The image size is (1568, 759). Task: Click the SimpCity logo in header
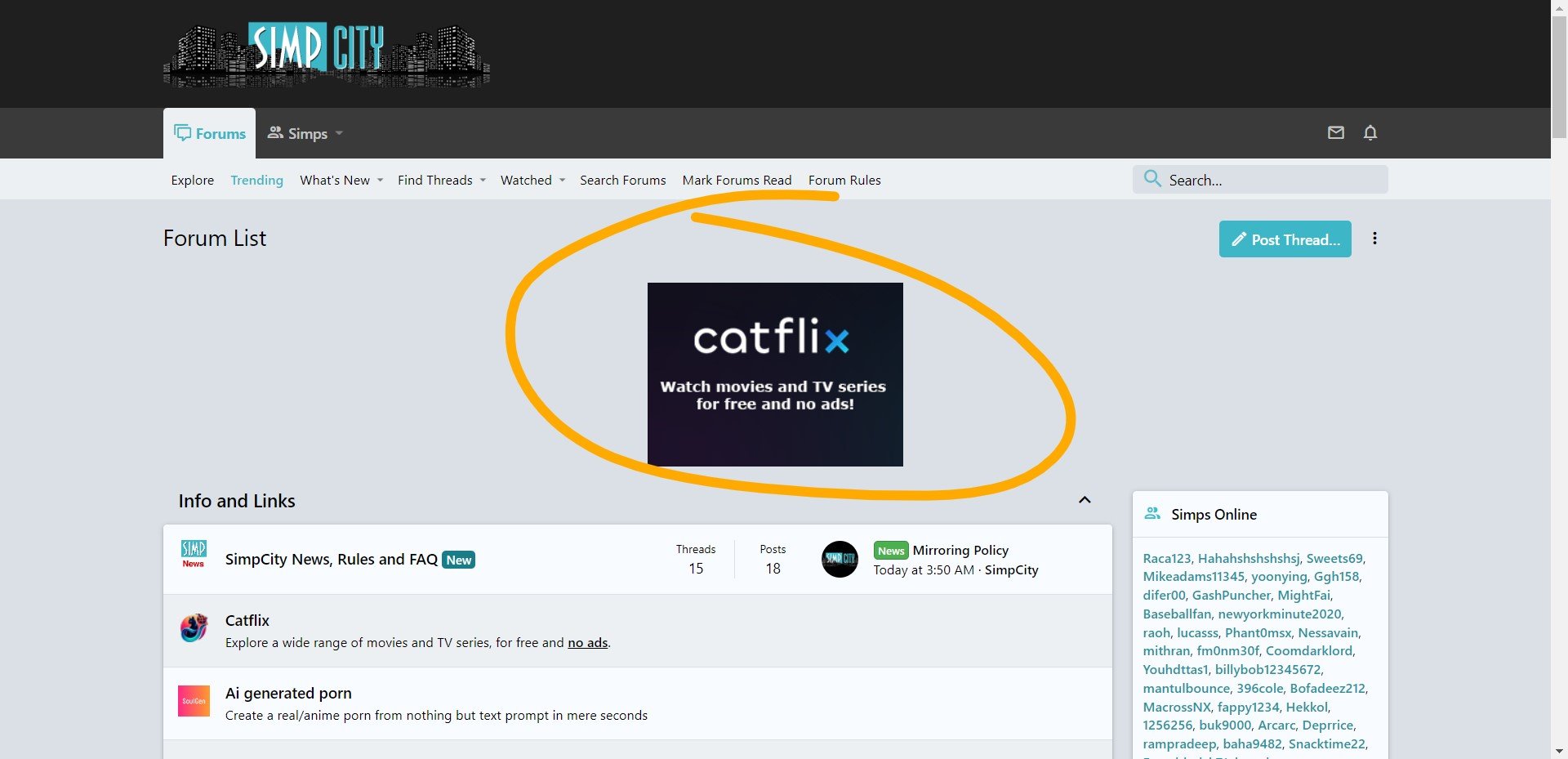326,54
